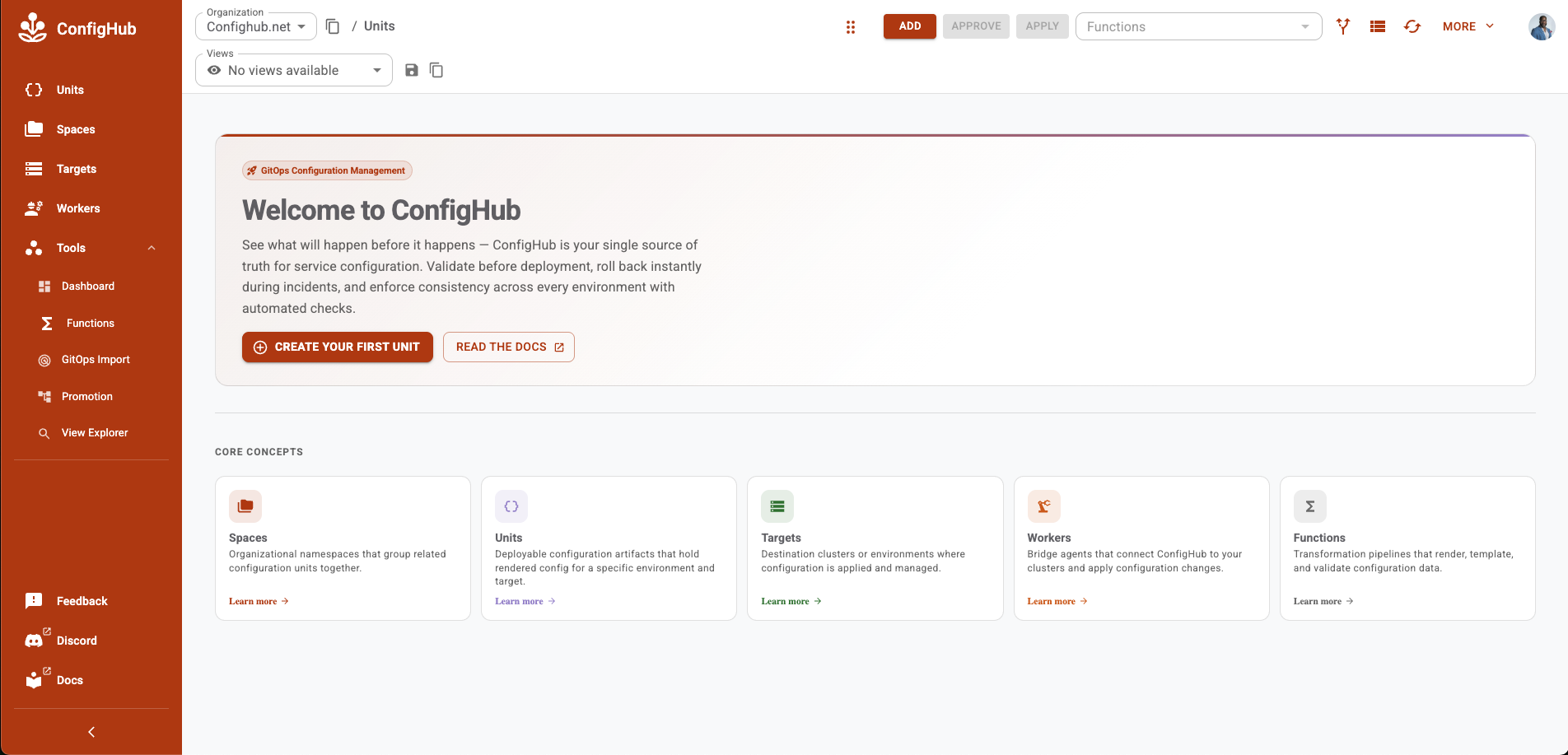Go to Targets in the sidebar

pos(91,169)
